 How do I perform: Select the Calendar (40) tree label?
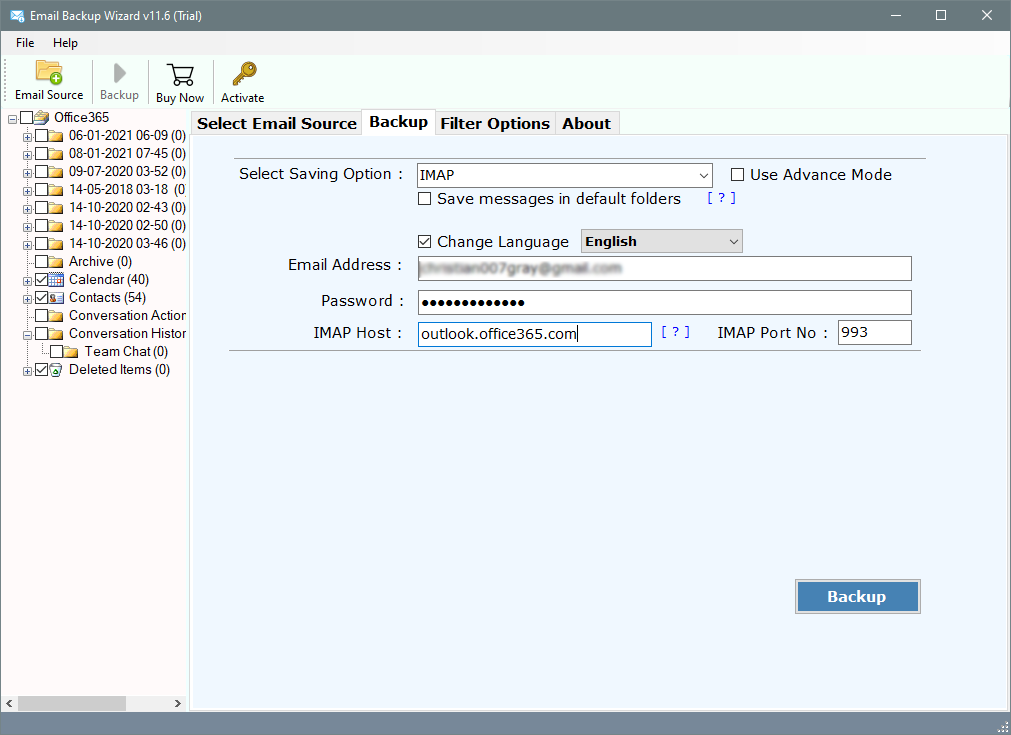coord(109,280)
